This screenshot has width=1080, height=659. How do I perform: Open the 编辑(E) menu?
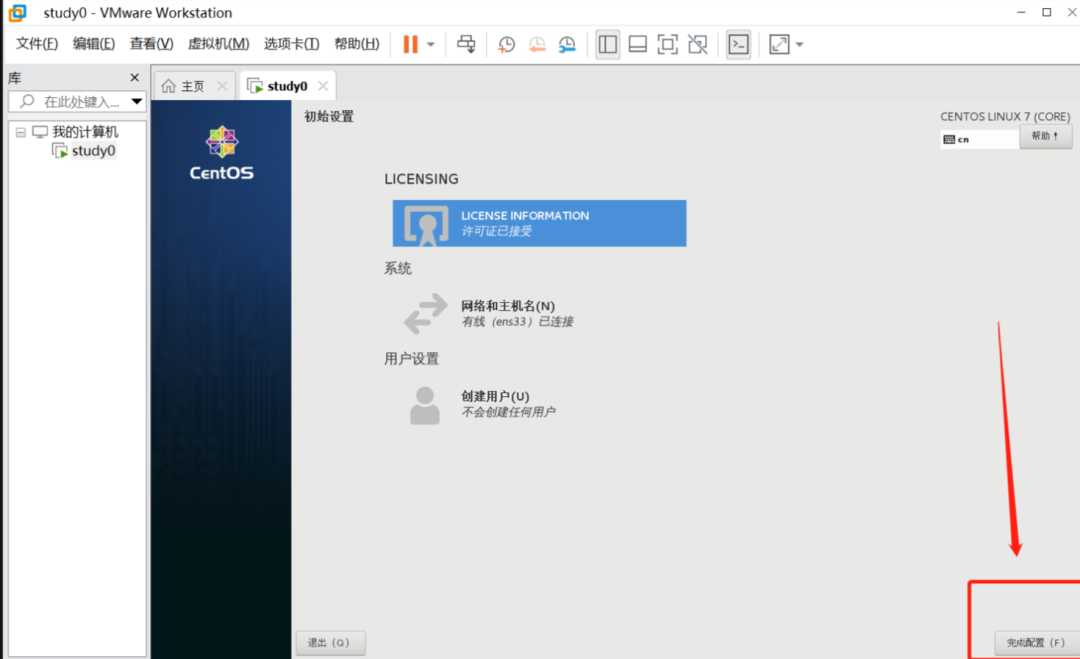pos(94,44)
